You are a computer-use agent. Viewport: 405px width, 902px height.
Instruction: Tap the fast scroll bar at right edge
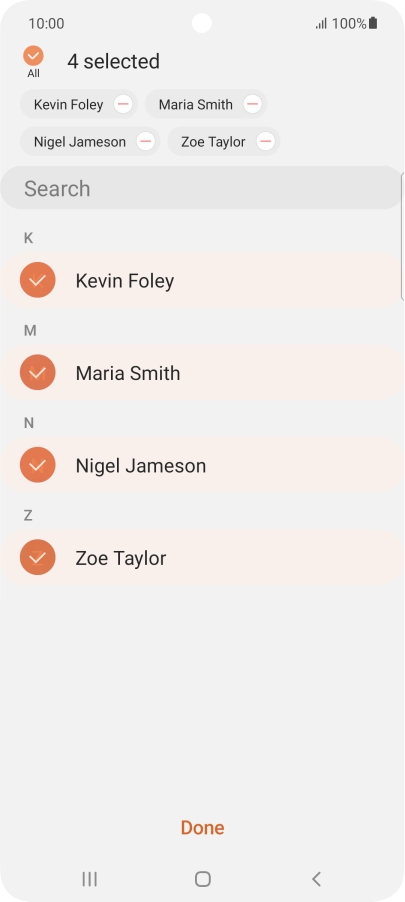point(402,236)
